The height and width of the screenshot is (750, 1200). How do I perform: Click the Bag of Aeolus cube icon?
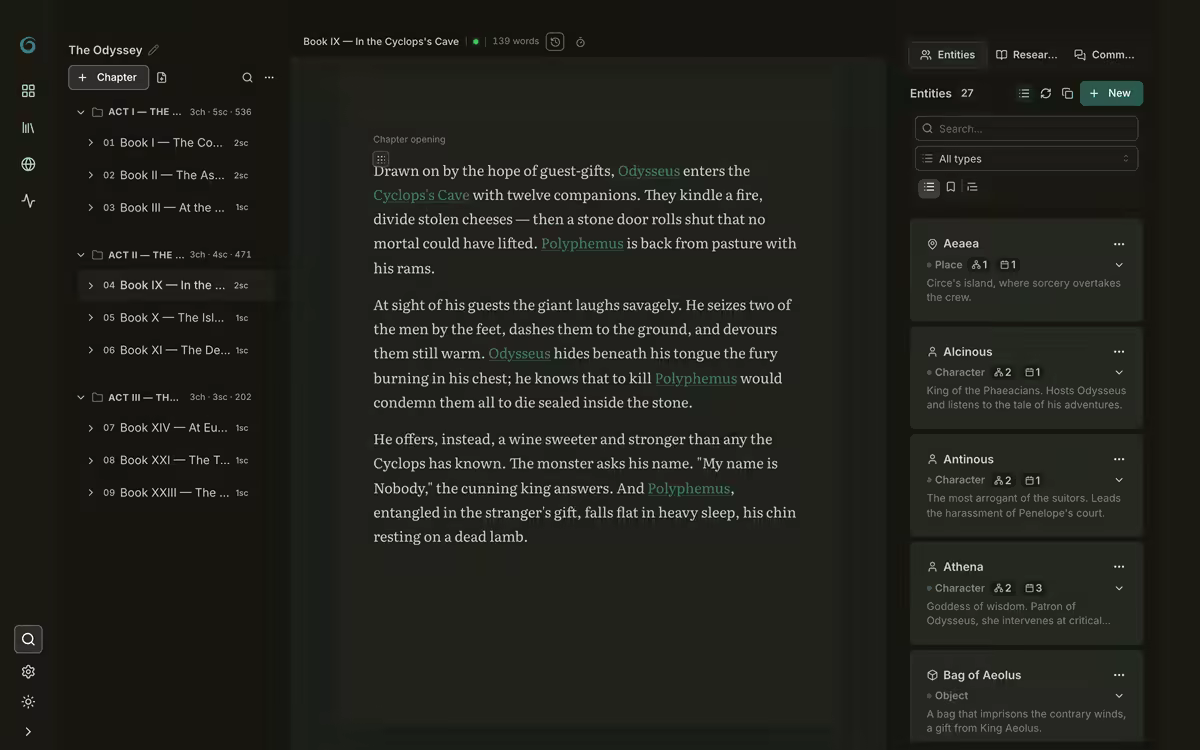click(932, 675)
